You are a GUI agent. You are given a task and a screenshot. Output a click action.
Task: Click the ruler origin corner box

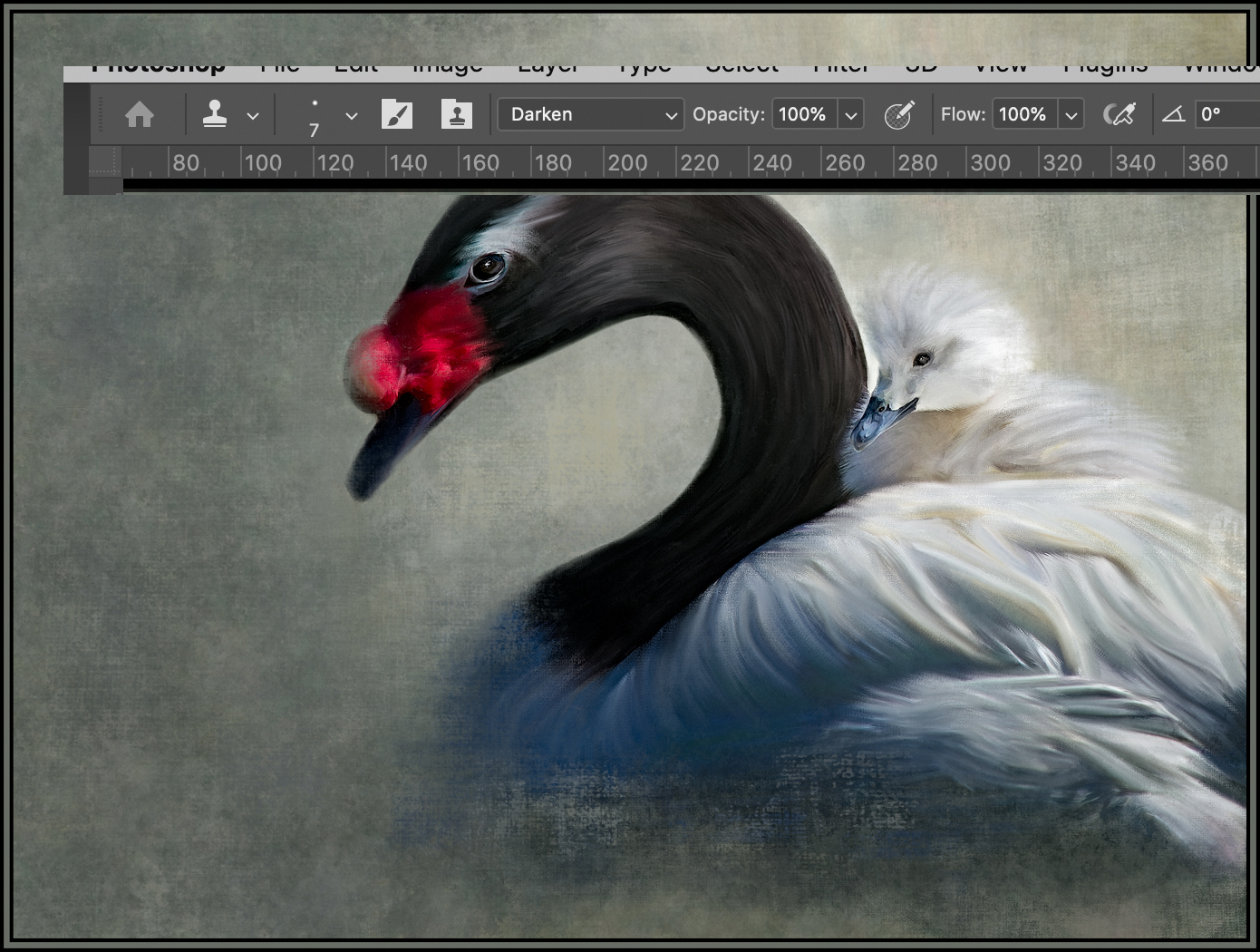pos(106,163)
